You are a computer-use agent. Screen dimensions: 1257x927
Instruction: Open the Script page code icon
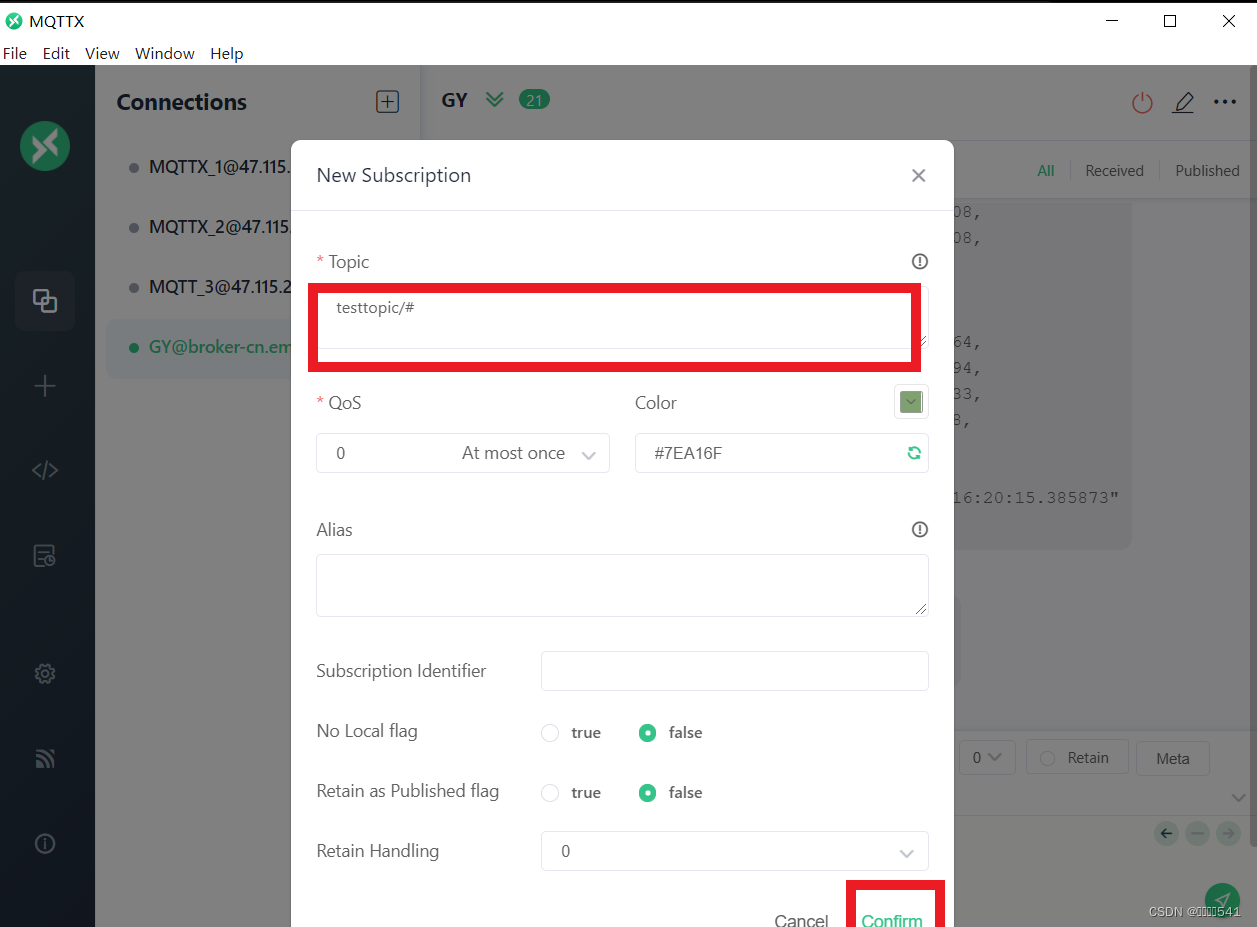45,470
